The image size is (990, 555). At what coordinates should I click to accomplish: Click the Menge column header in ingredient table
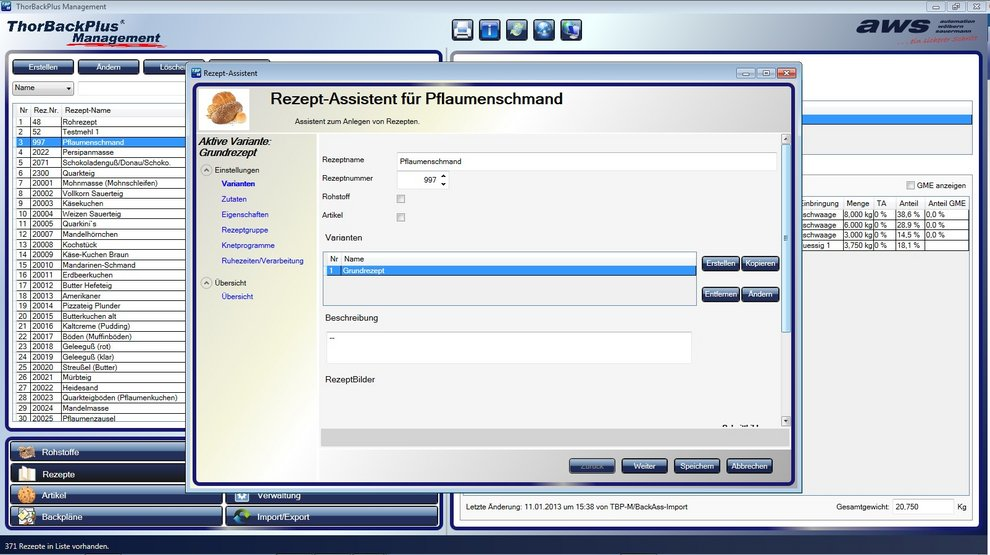857,203
